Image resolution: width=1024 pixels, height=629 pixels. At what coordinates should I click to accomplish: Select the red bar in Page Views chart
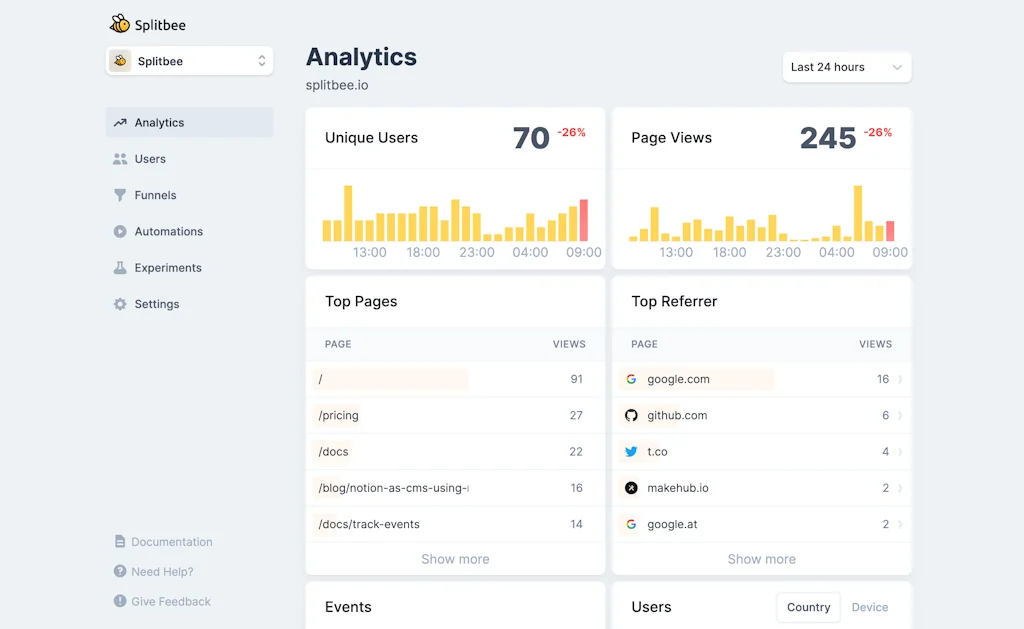point(890,231)
